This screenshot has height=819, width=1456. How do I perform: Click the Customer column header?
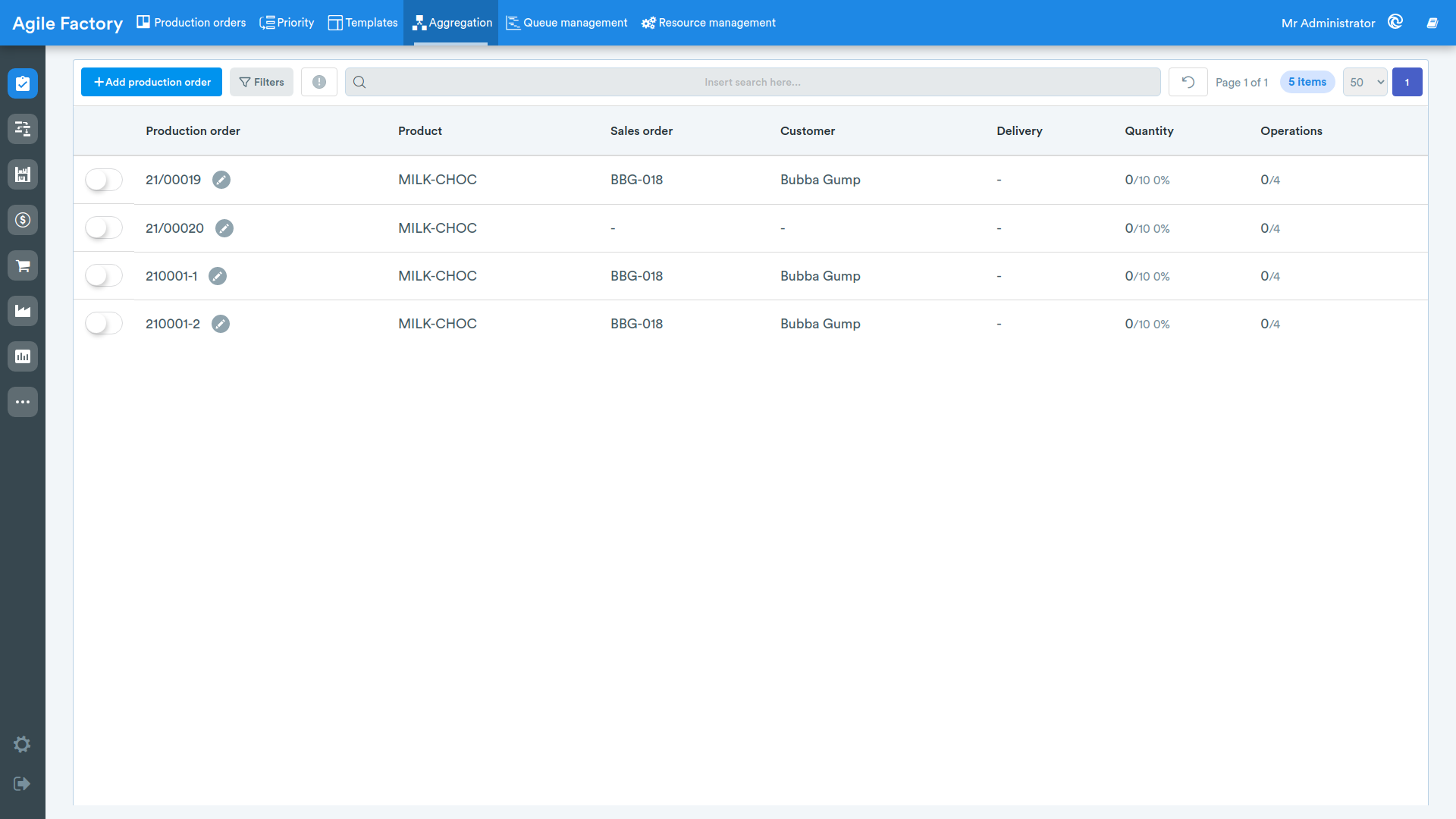tap(808, 130)
